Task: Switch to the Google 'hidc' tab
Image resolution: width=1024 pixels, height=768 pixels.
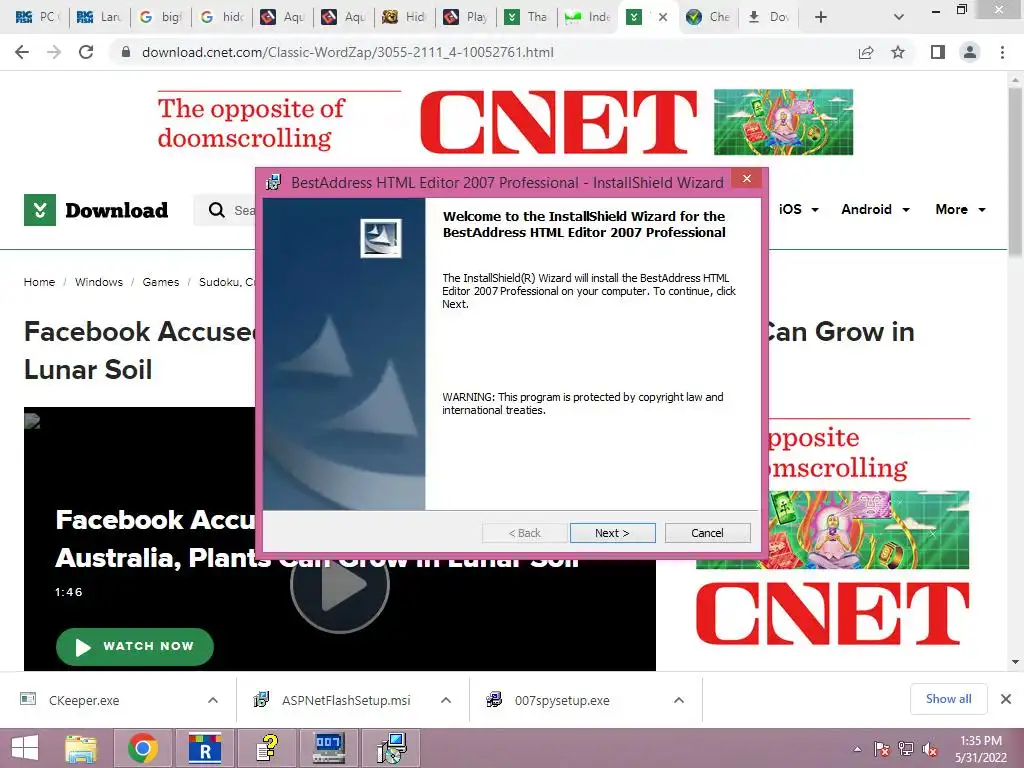Action: click(x=222, y=17)
